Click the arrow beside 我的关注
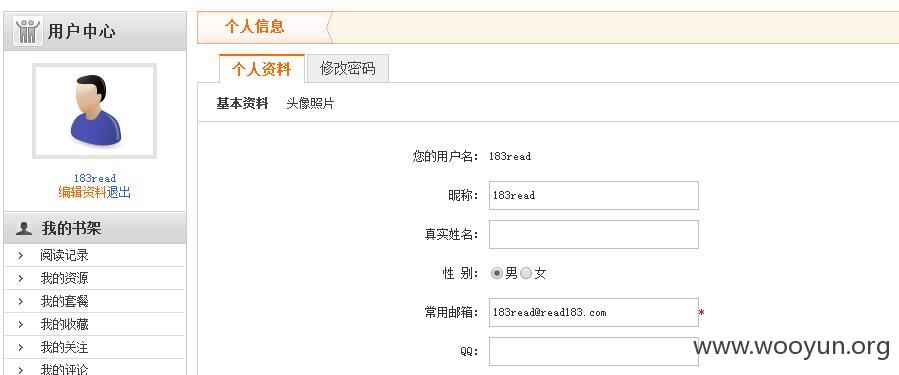 pos(21,347)
